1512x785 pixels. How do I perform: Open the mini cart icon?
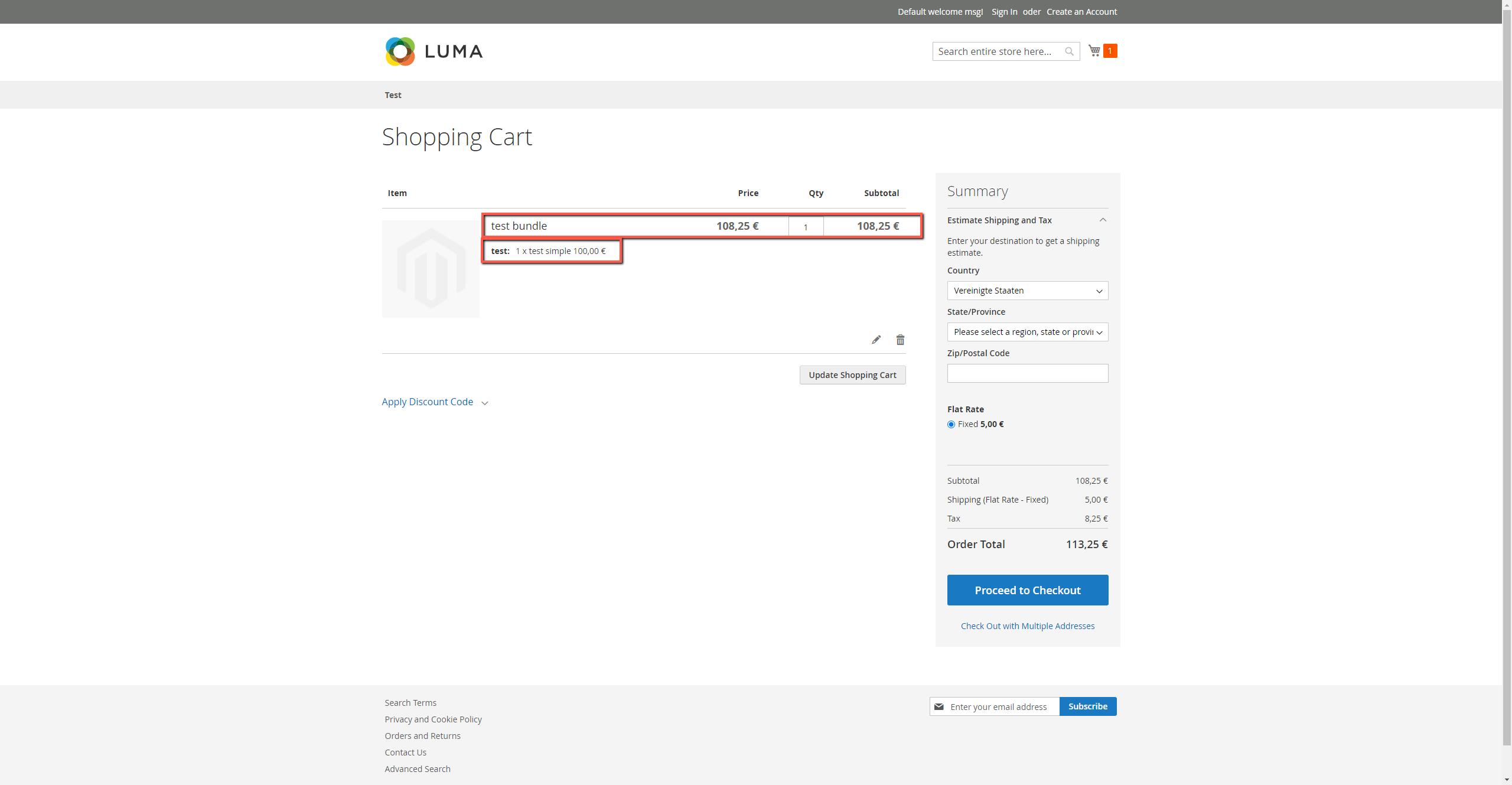[x=1093, y=50]
